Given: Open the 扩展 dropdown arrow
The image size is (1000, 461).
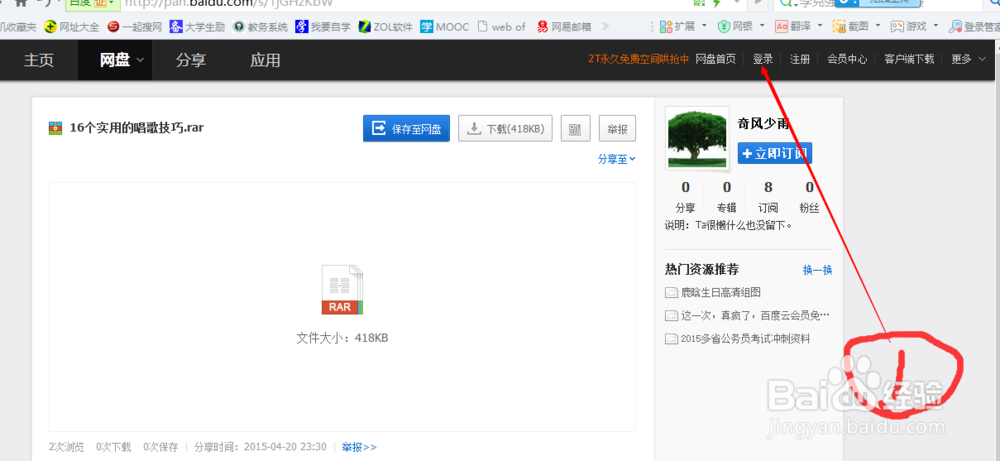Looking at the screenshot, I should tap(704, 26).
